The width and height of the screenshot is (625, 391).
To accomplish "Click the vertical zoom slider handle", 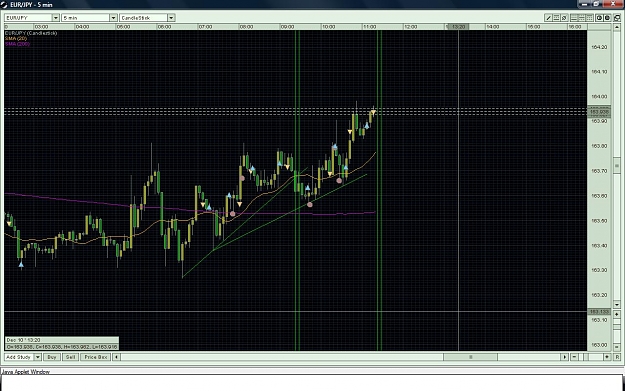I will point(617,327).
